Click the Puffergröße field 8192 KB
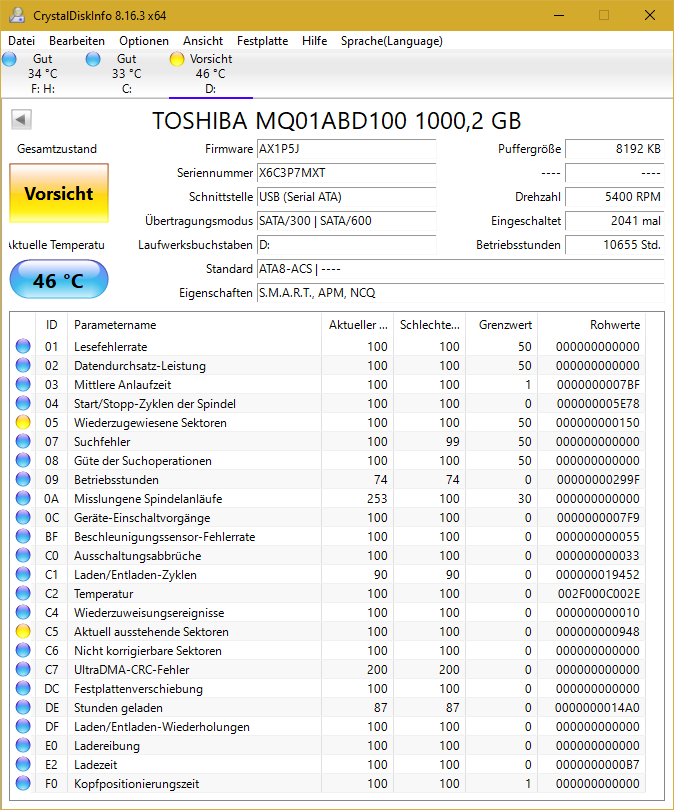The height and width of the screenshot is (810, 674). [615, 149]
